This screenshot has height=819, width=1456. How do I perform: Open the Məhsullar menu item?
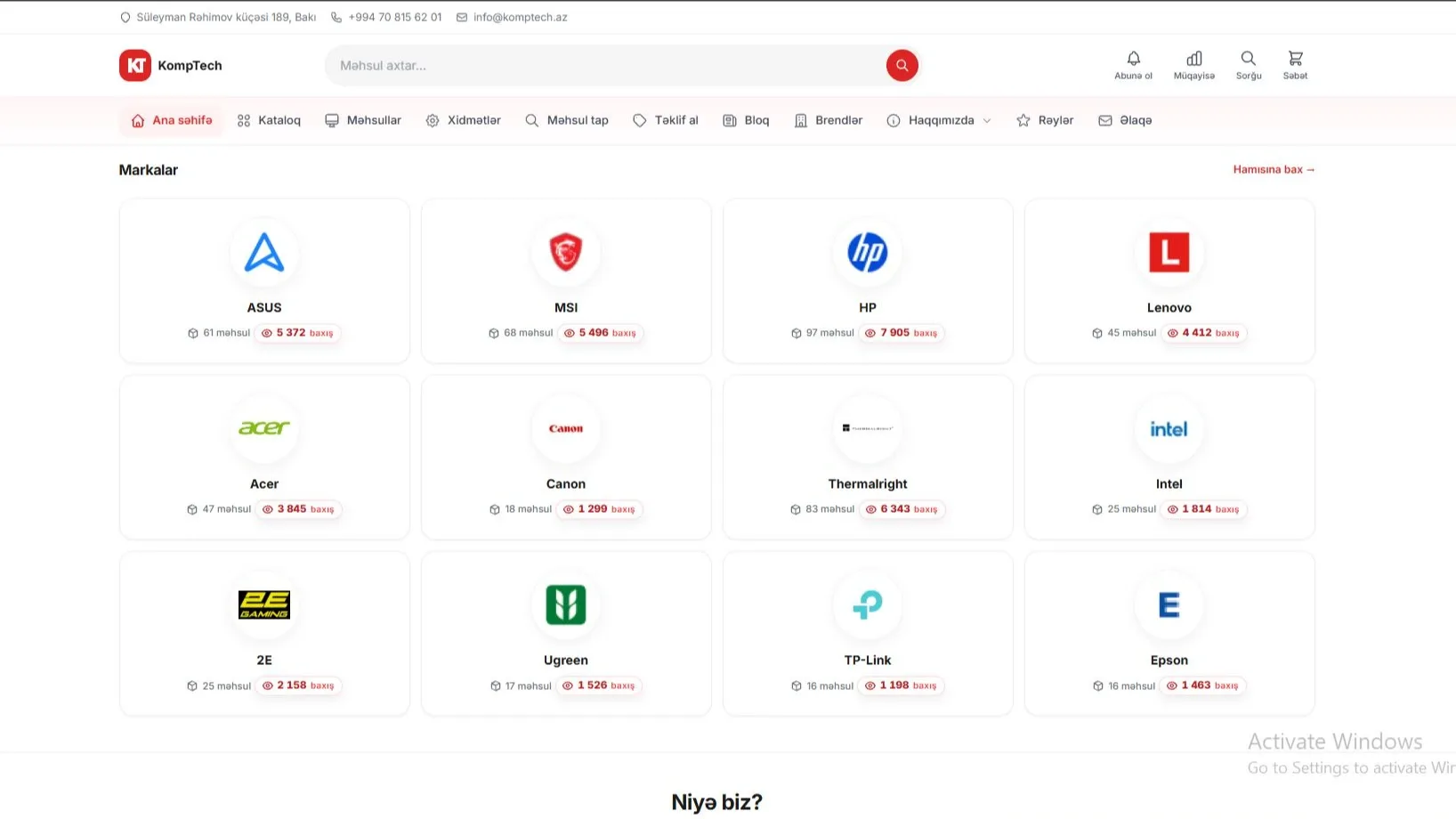point(363,120)
